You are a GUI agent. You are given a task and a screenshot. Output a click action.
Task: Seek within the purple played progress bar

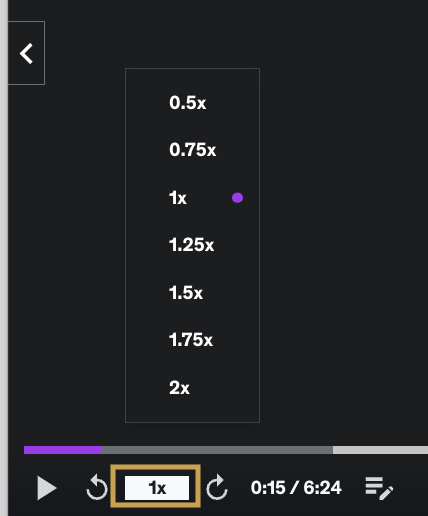pyautogui.click(x=62, y=450)
